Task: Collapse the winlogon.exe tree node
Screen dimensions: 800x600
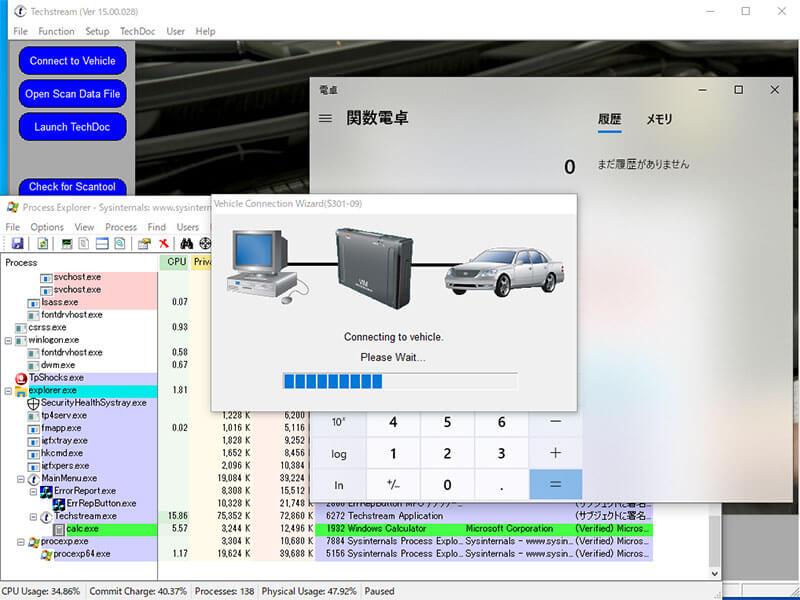Action: pyautogui.click(x=8, y=340)
